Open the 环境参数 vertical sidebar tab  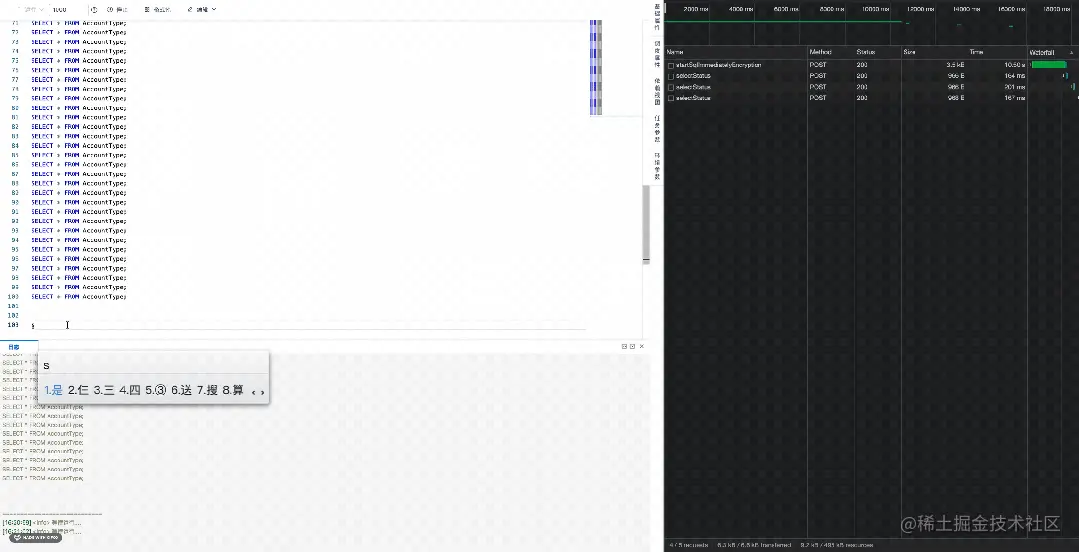(657, 166)
